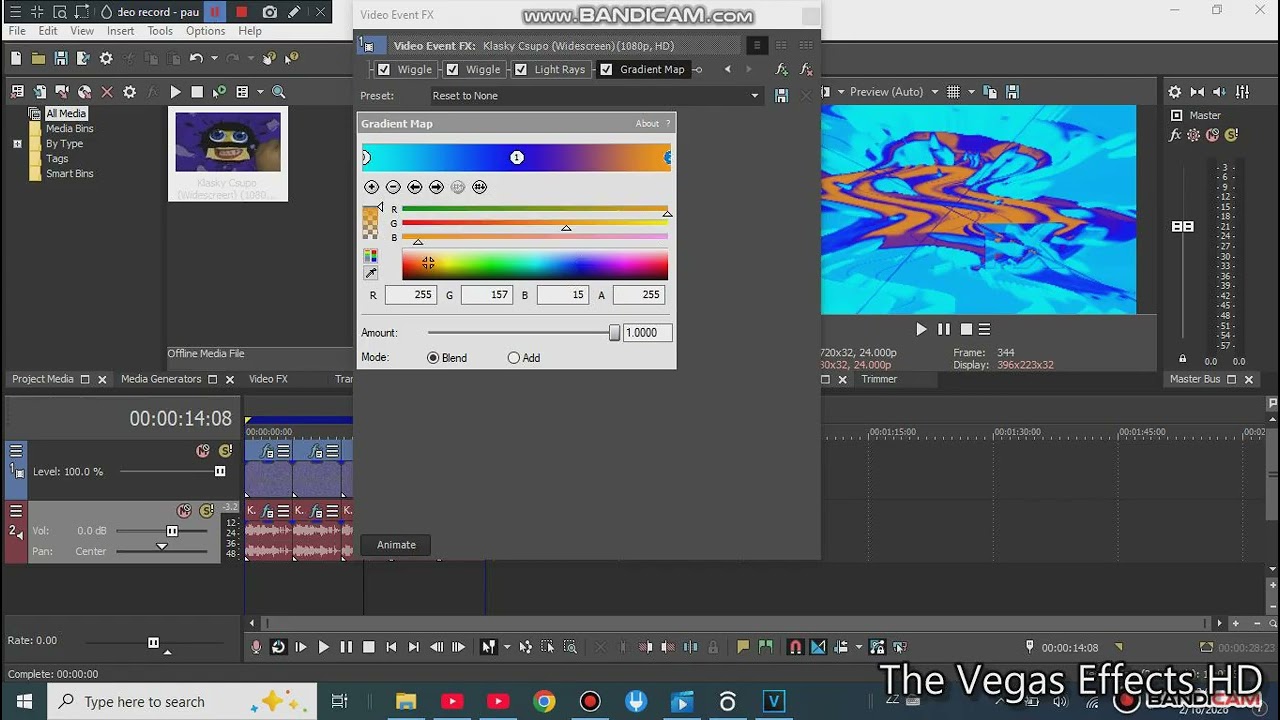Select next gradient stop right arrow icon
1280x720 pixels.
click(436, 187)
